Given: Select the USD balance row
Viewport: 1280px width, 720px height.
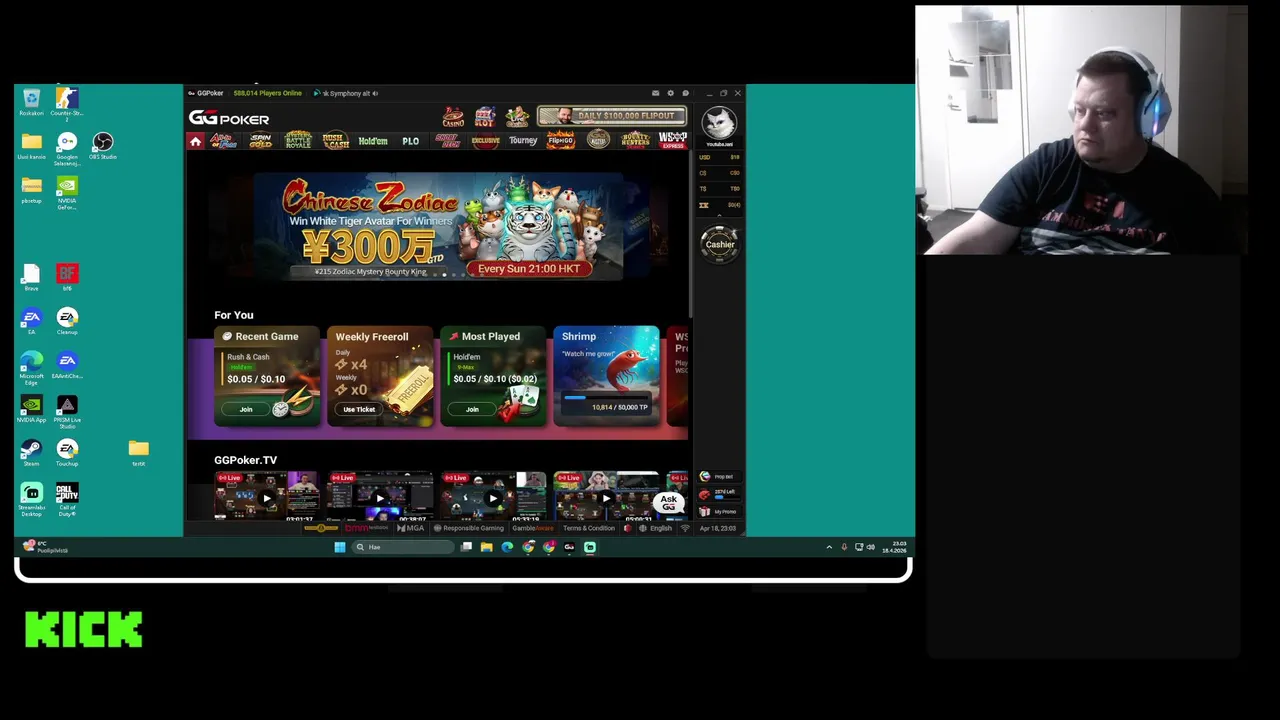Looking at the screenshot, I should (719, 157).
